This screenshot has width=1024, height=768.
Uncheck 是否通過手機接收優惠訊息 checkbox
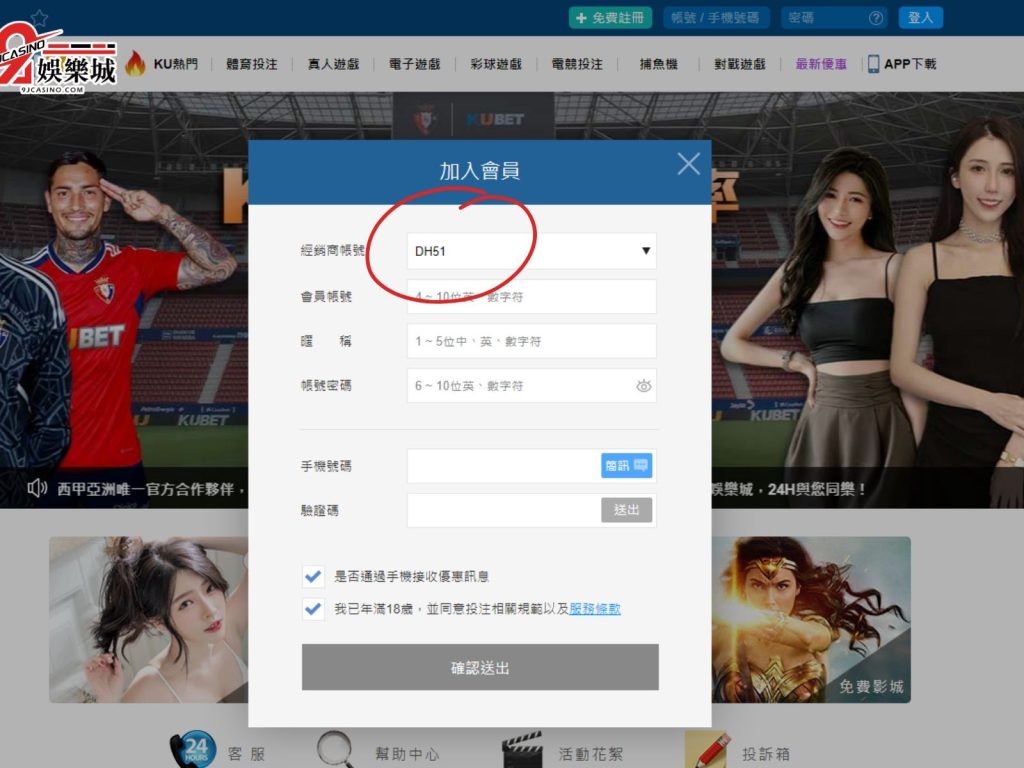tap(313, 576)
